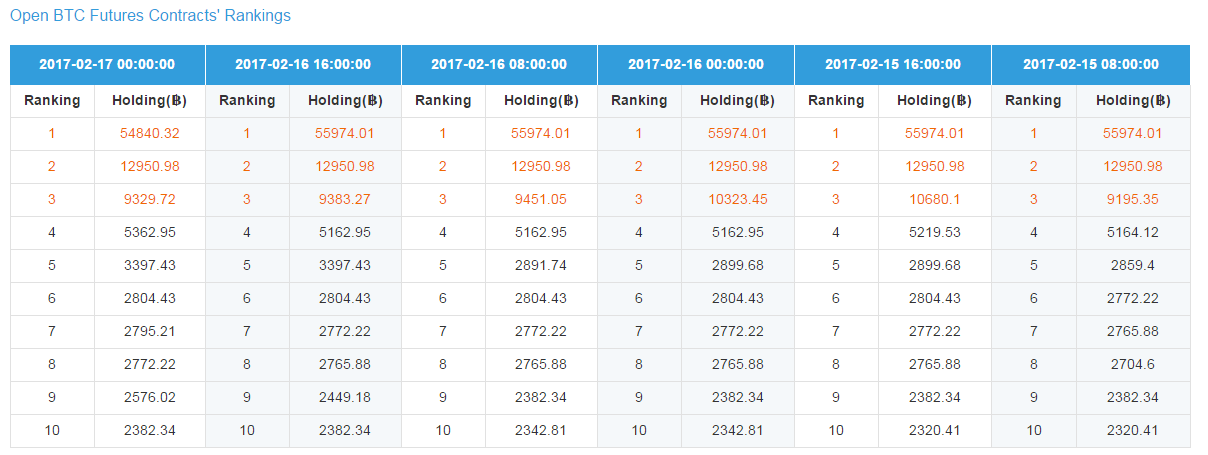Click rank 7 under 2017-02-15 16:00:00

tap(836, 332)
